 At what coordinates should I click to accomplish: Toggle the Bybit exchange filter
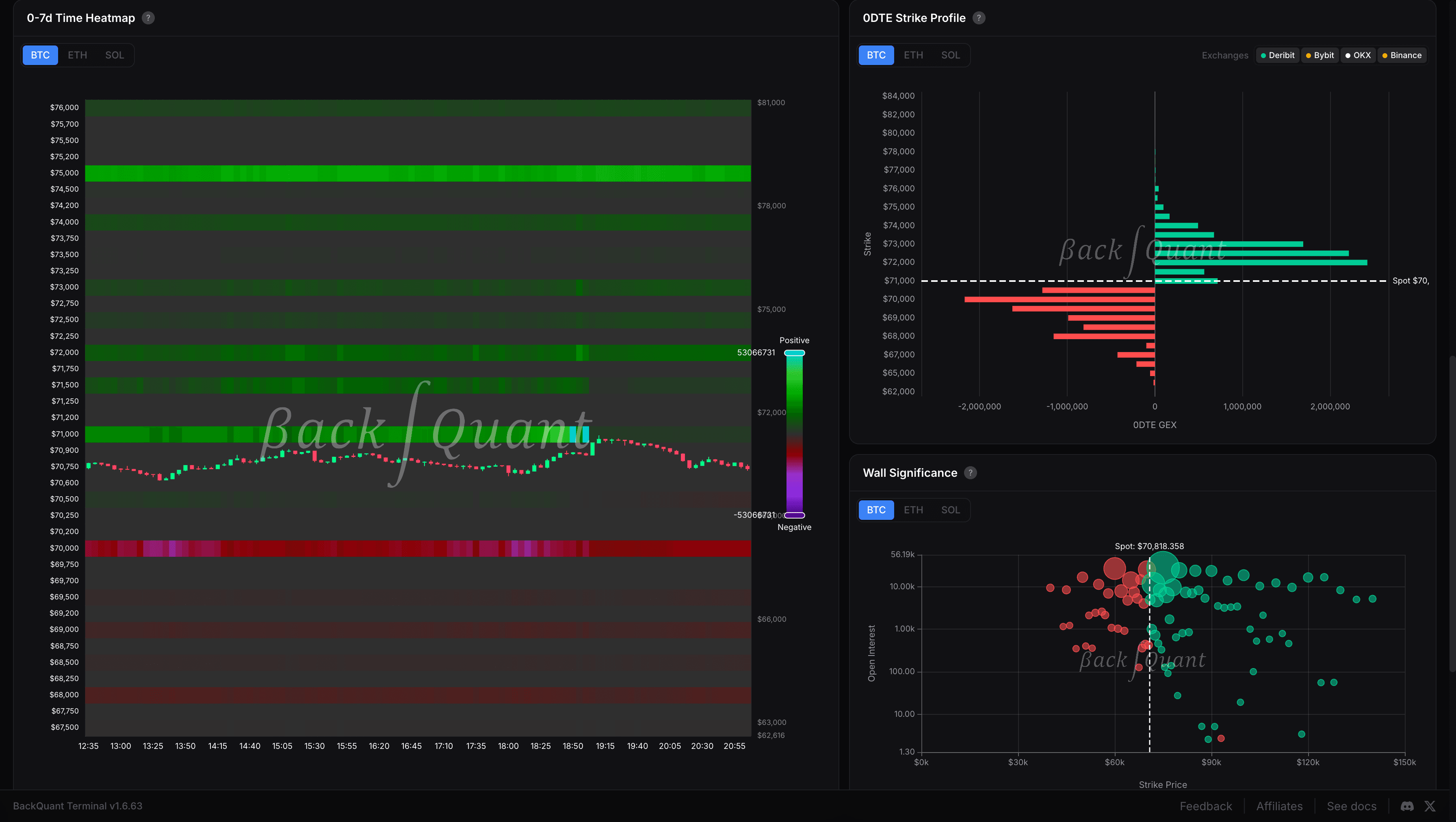(1320, 55)
